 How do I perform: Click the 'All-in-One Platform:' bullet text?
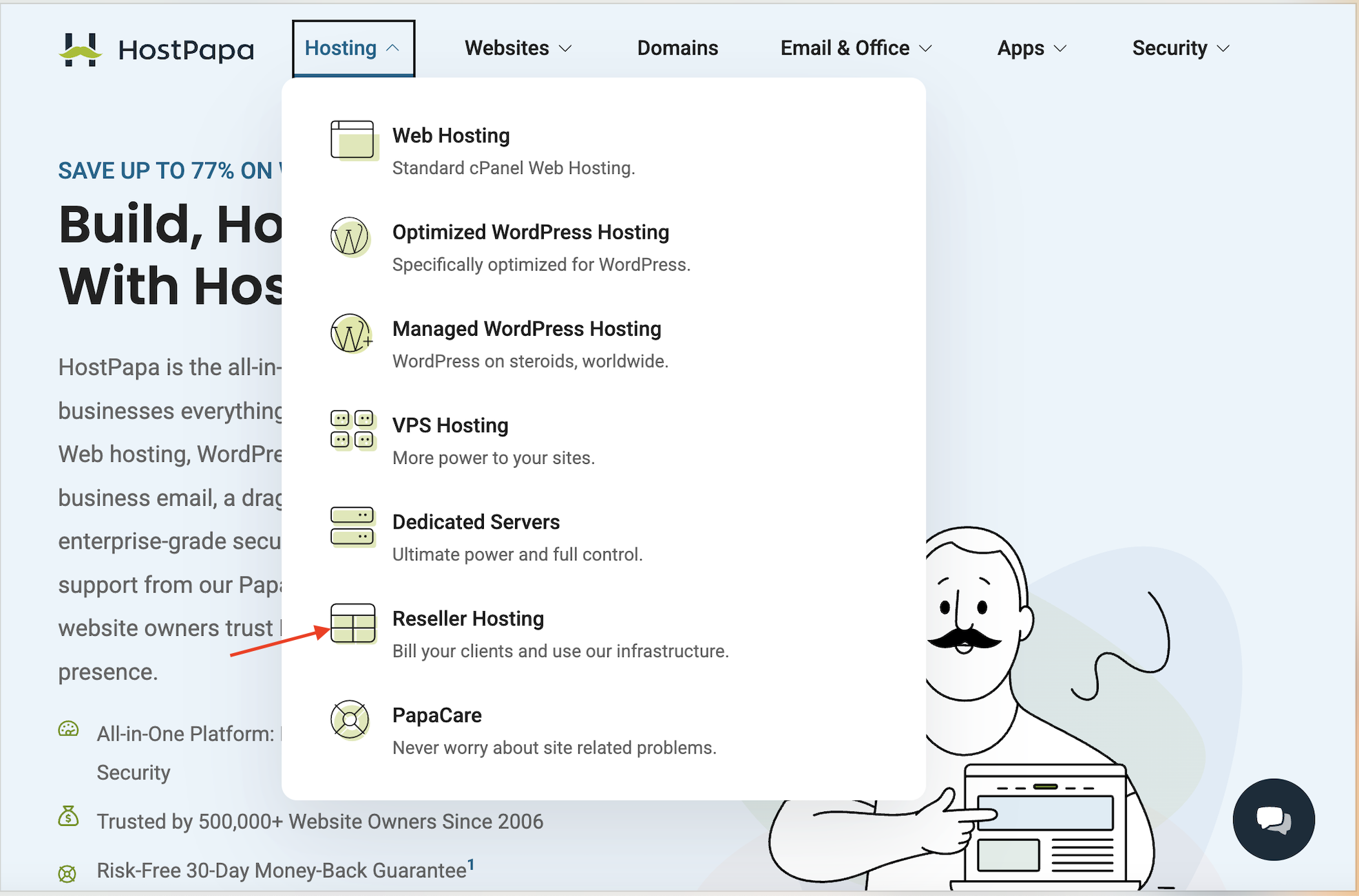click(x=185, y=734)
